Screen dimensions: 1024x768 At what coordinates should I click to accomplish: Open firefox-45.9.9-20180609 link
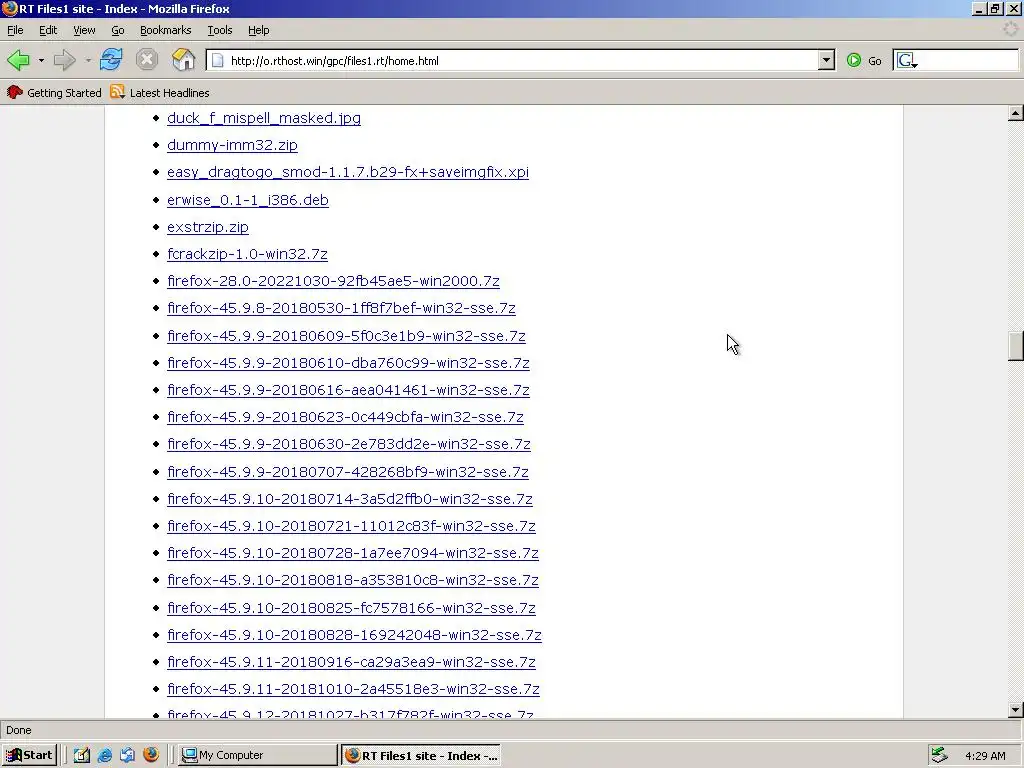(x=346, y=336)
